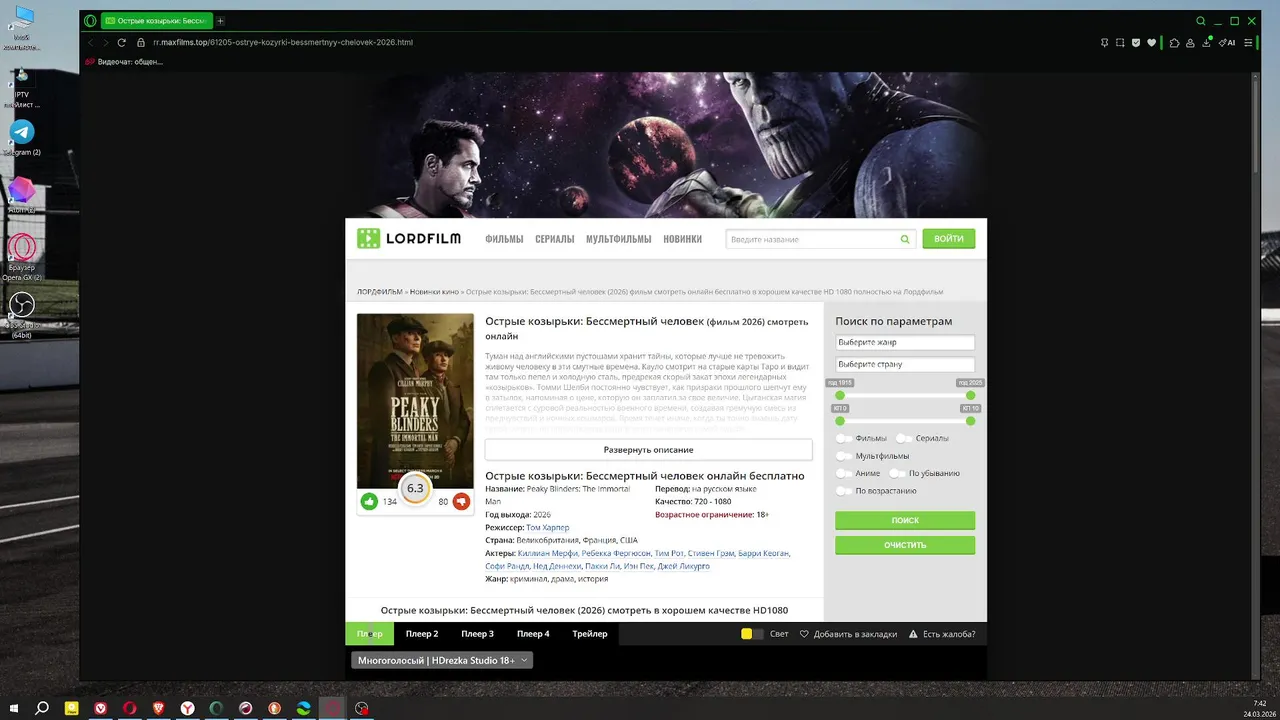Open the snapshot capture tool icon

pyautogui.click(x=1121, y=43)
